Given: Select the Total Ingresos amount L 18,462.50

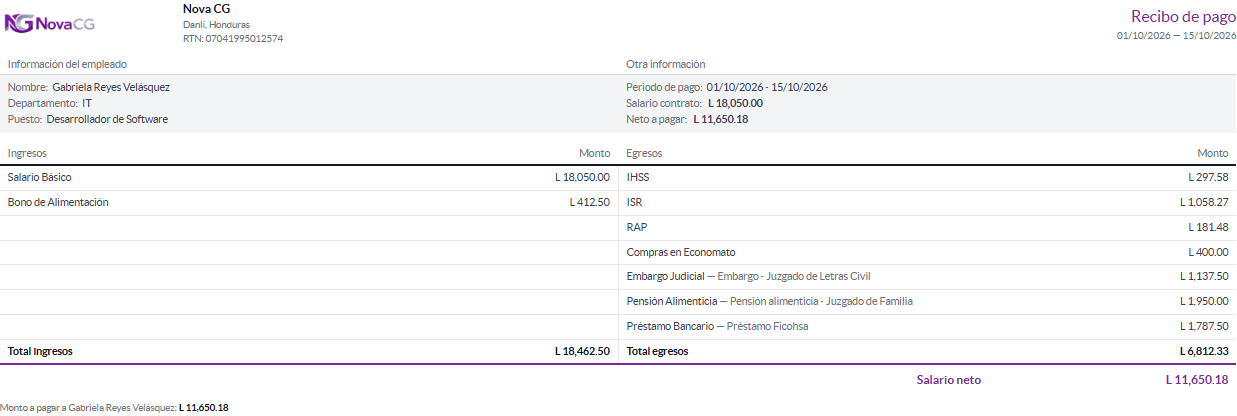Looking at the screenshot, I should [x=582, y=351].
